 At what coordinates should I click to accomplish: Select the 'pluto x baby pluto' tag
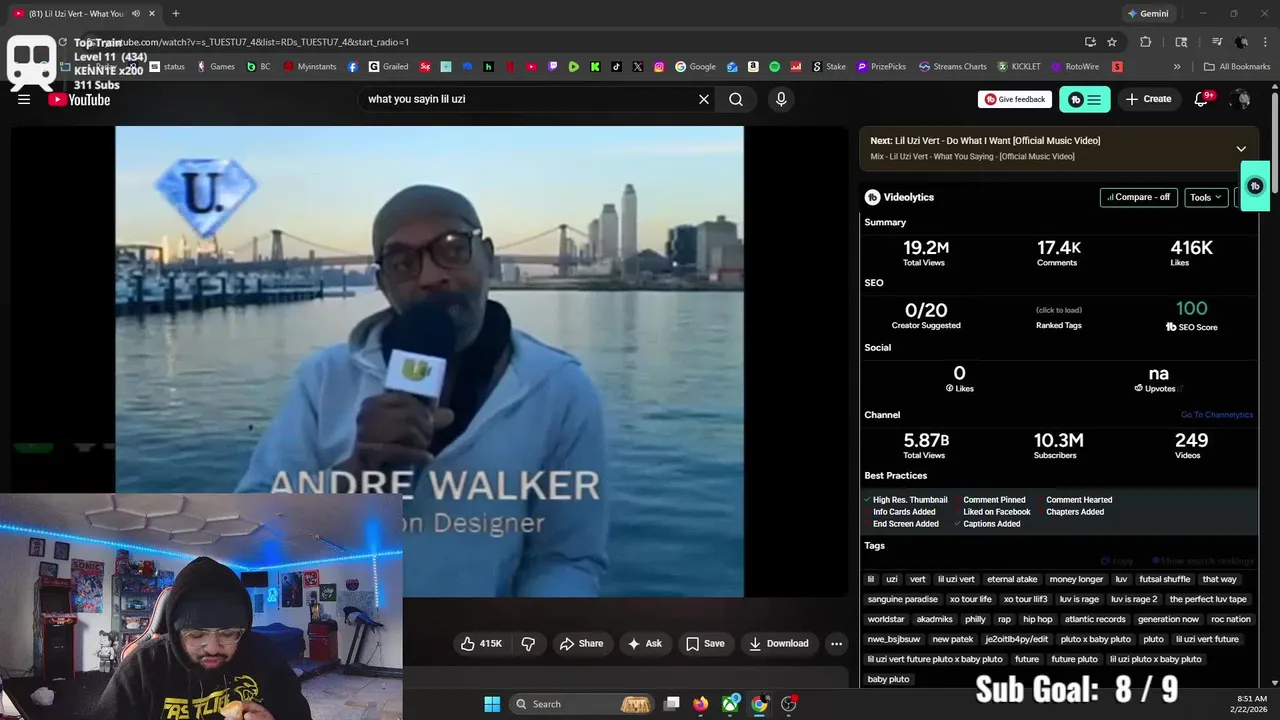pyautogui.click(x=1096, y=639)
